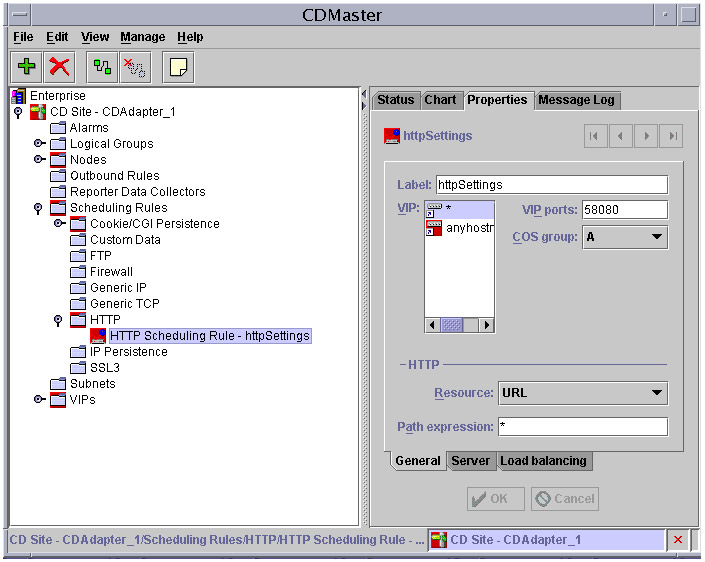Expand the VIPs tree node
This screenshot has height=562, width=705.
(40, 399)
